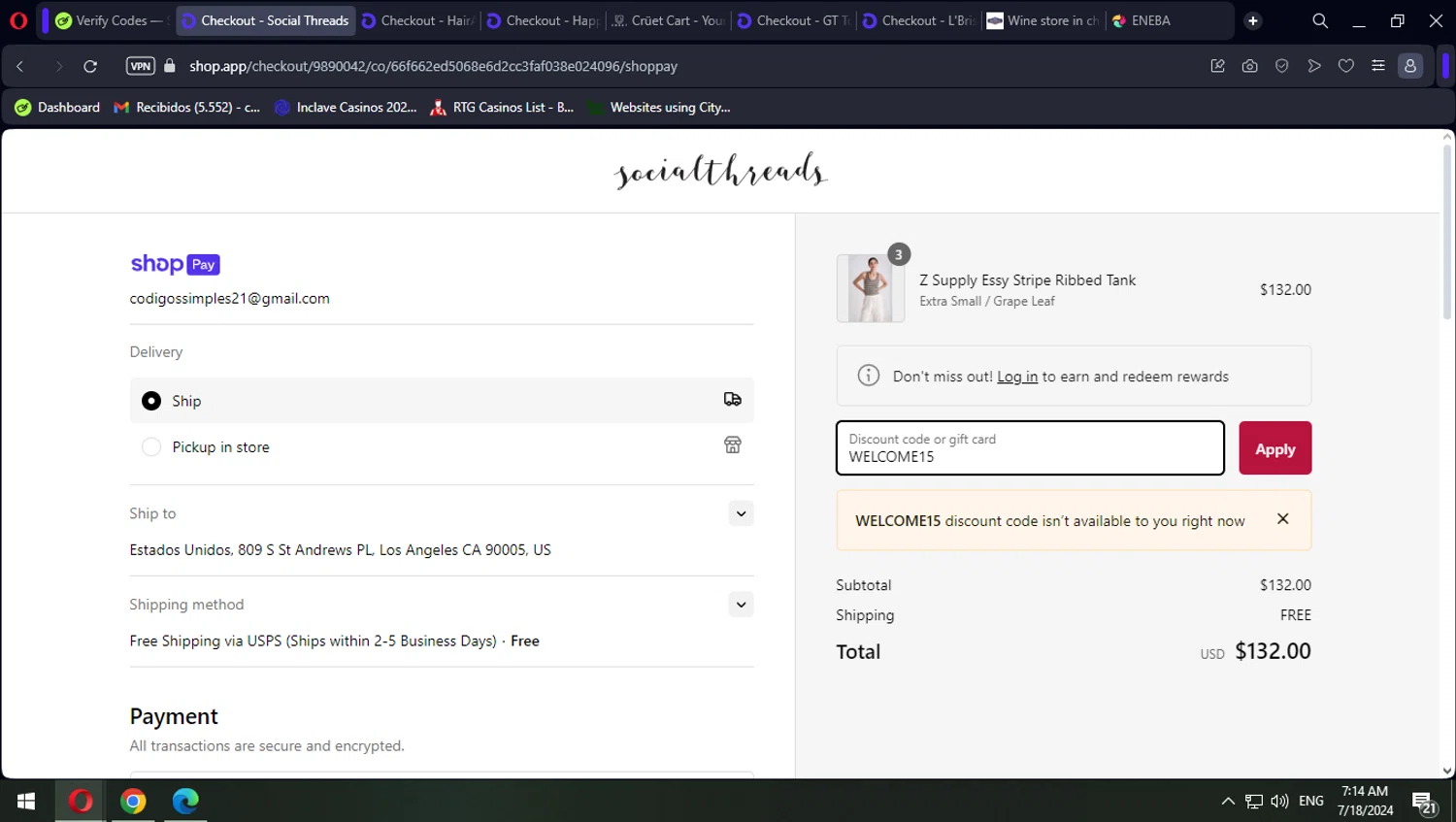Open the Dashboard bookmark
This screenshot has height=822, width=1456.
coord(58,108)
